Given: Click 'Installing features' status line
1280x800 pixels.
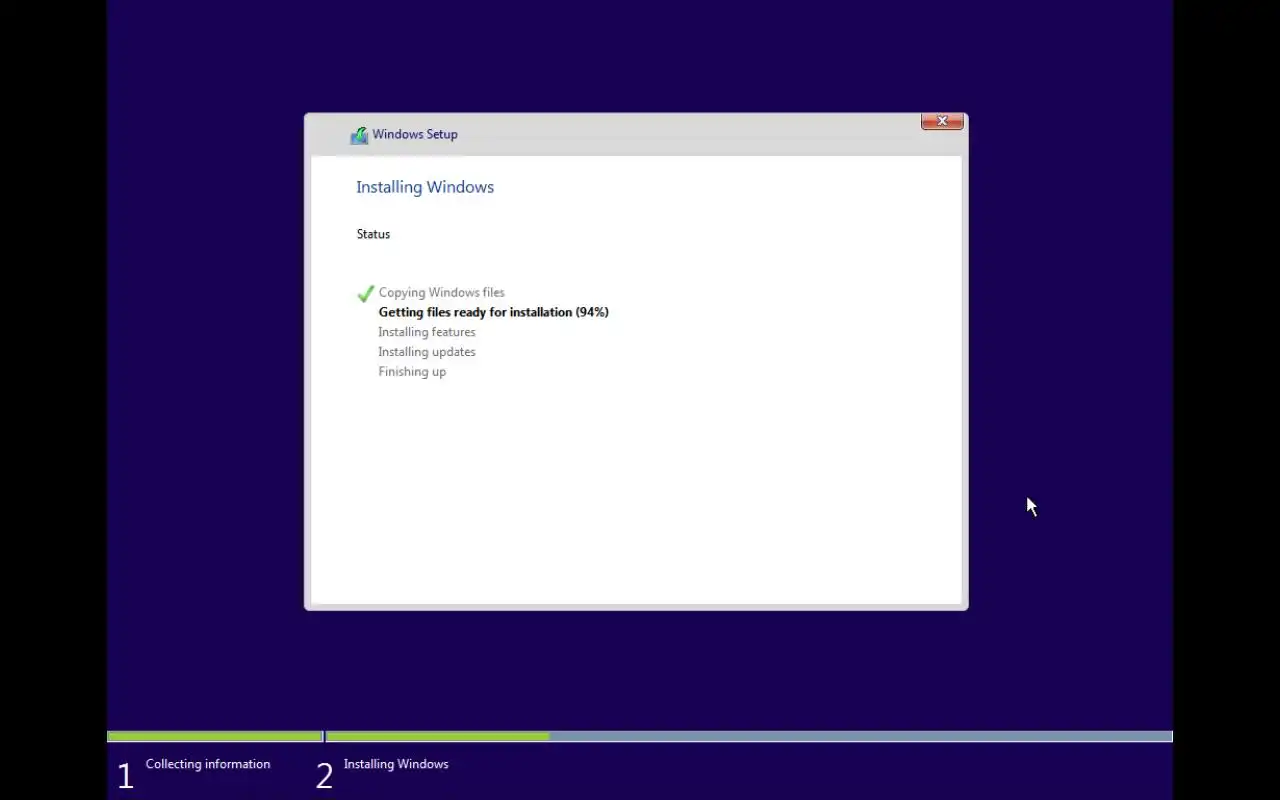Looking at the screenshot, I should 427,332.
